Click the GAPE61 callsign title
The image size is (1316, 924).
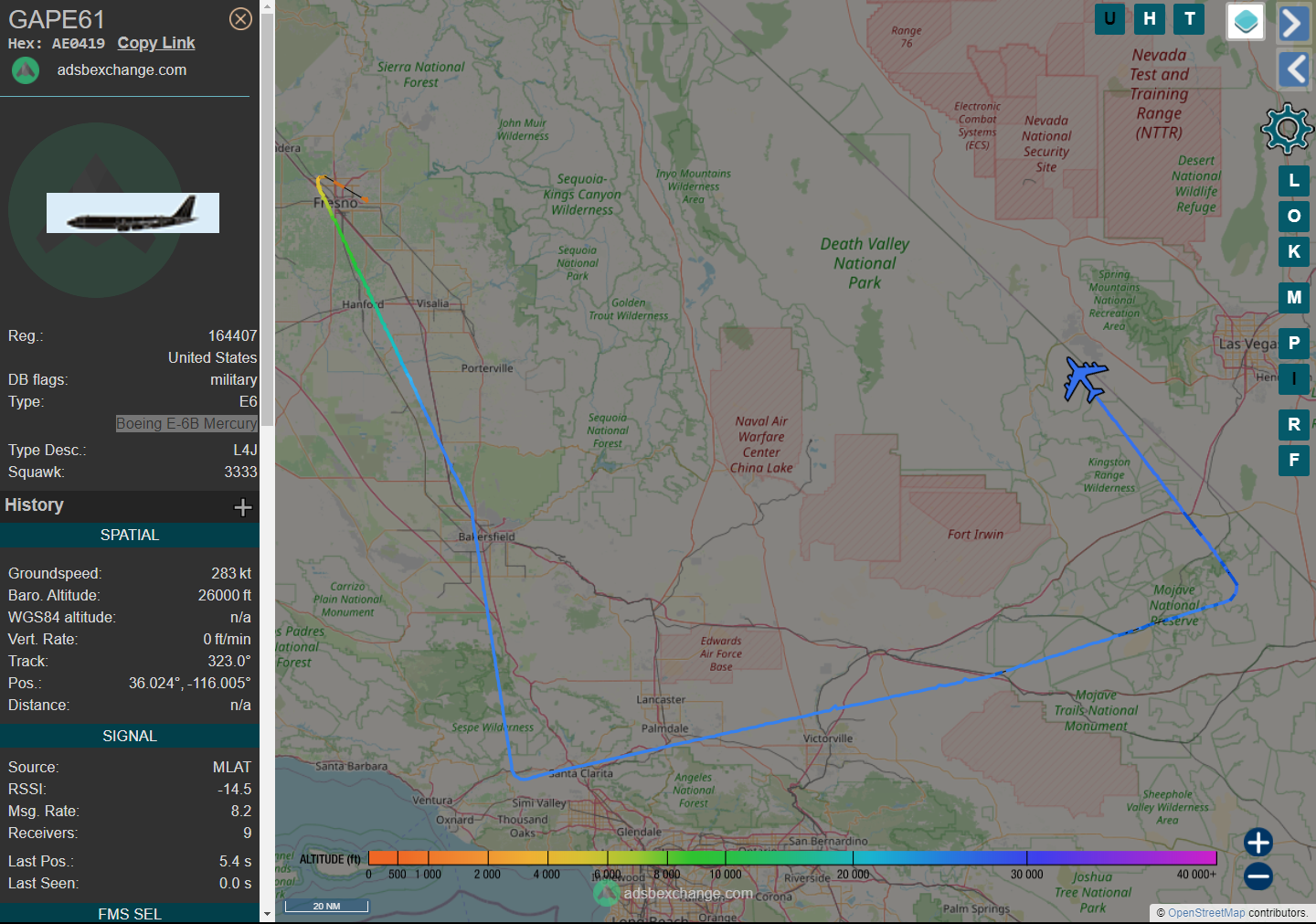point(57,19)
